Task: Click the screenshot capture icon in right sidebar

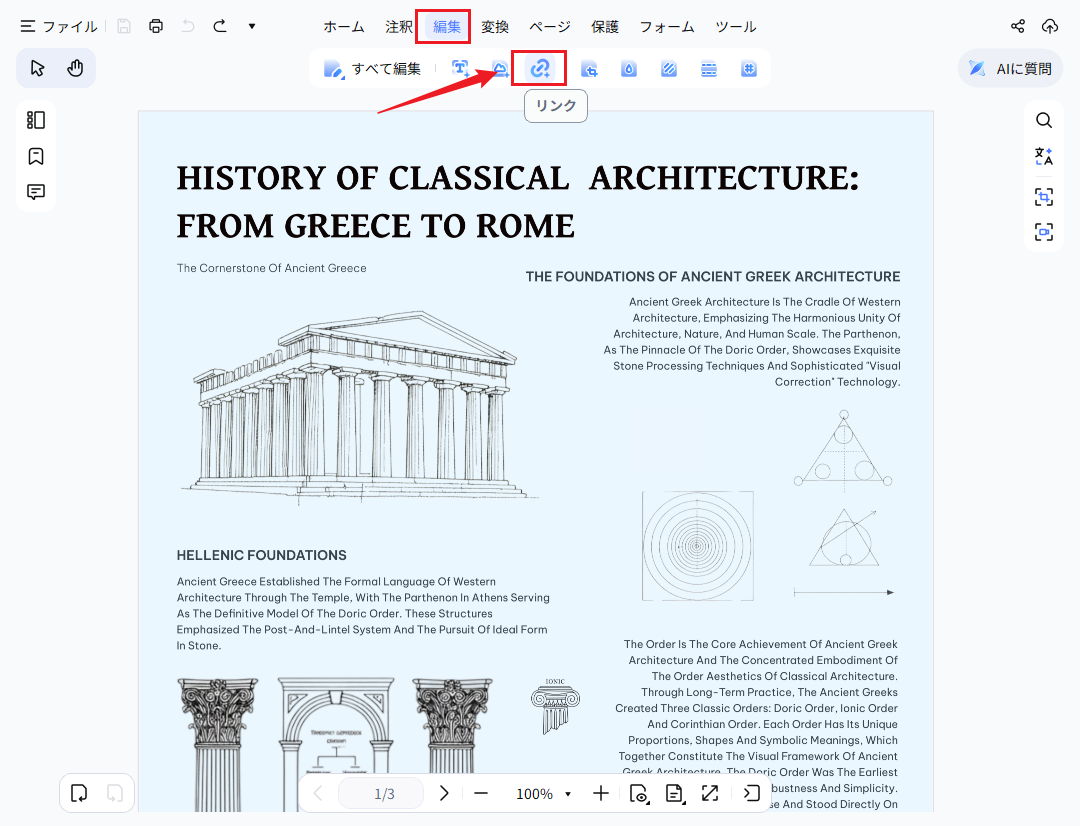Action: [1044, 197]
